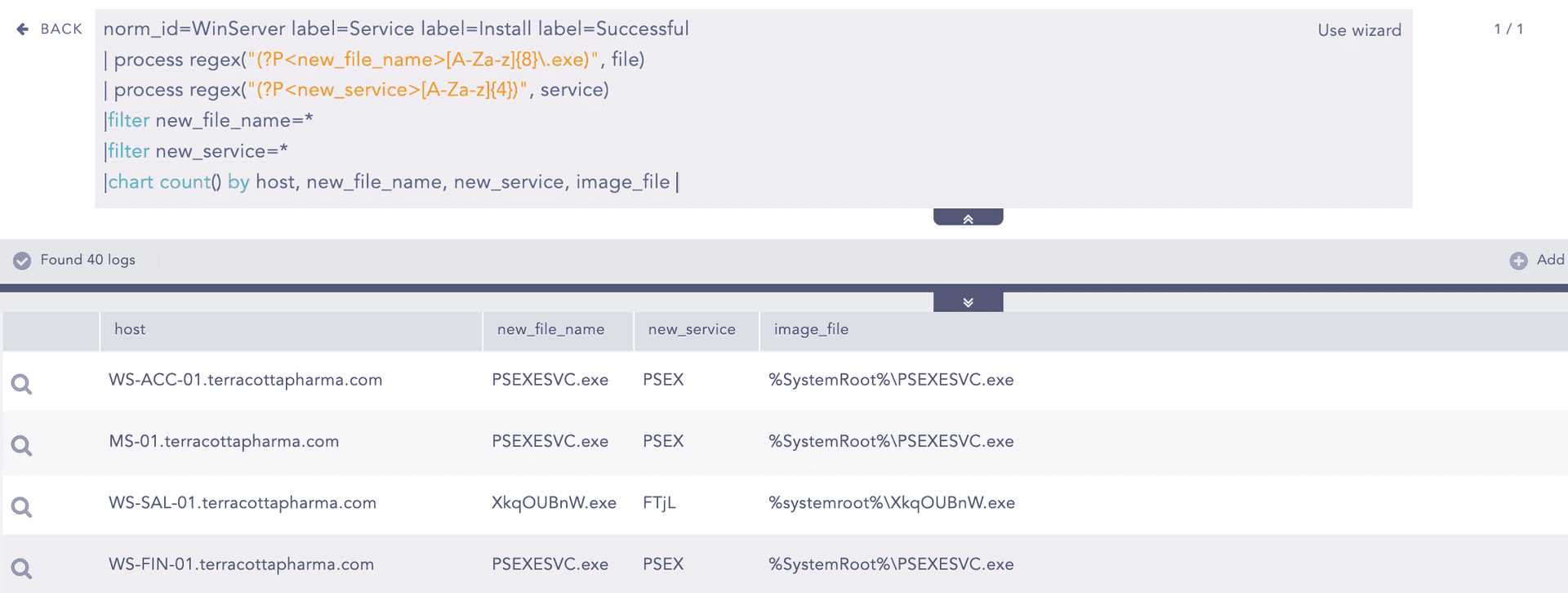Click the back arrow icon
The height and width of the screenshot is (593, 1568).
pos(22,29)
